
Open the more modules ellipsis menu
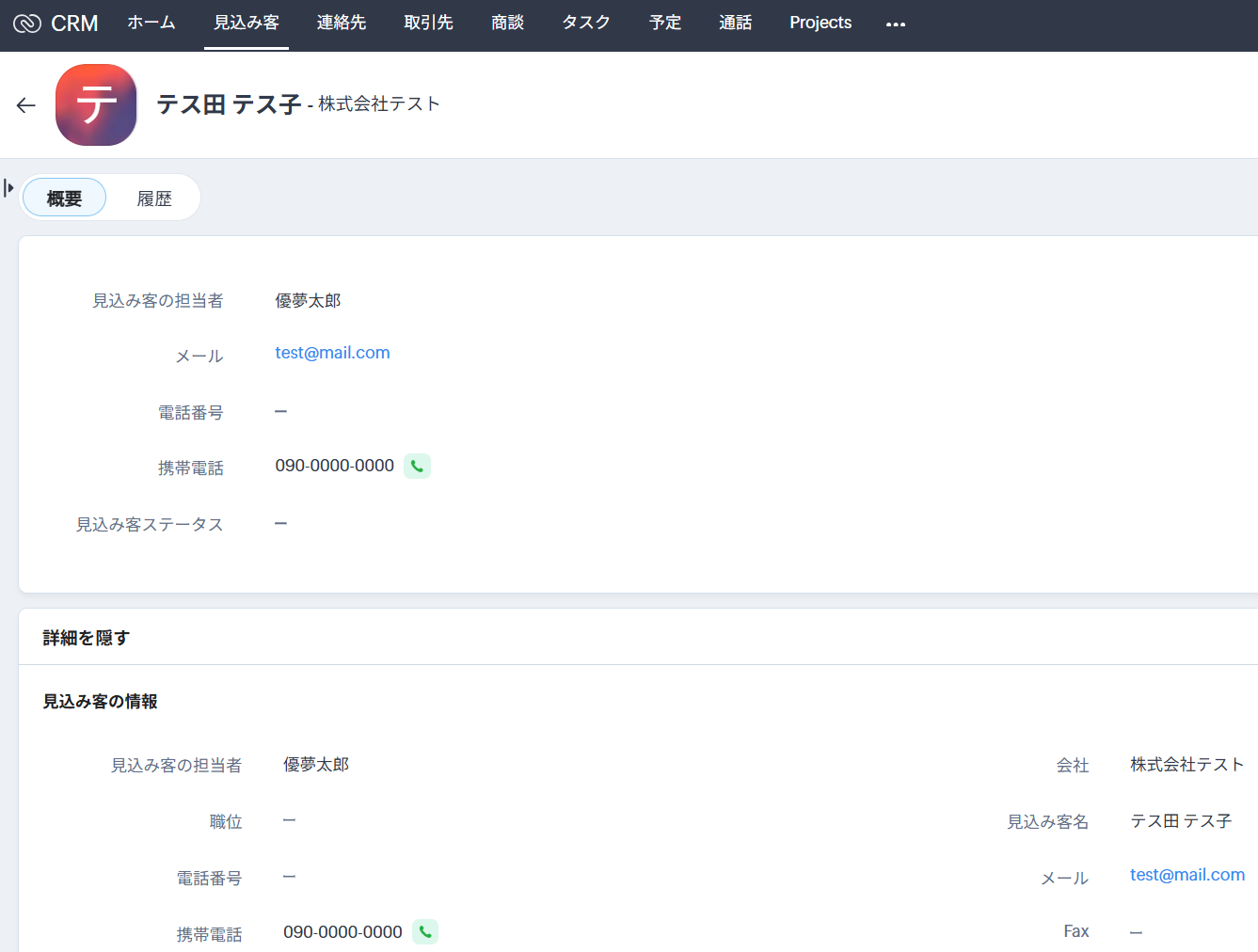(895, 24)
